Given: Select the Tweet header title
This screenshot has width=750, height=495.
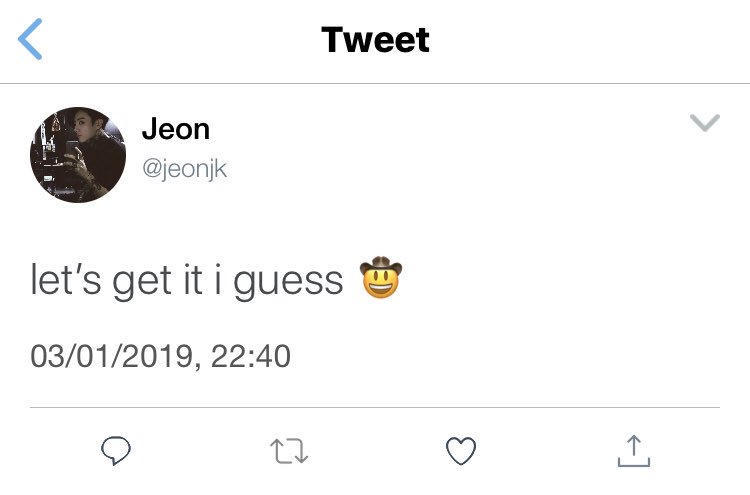Looking at the screenshot, I should [375, 40].
